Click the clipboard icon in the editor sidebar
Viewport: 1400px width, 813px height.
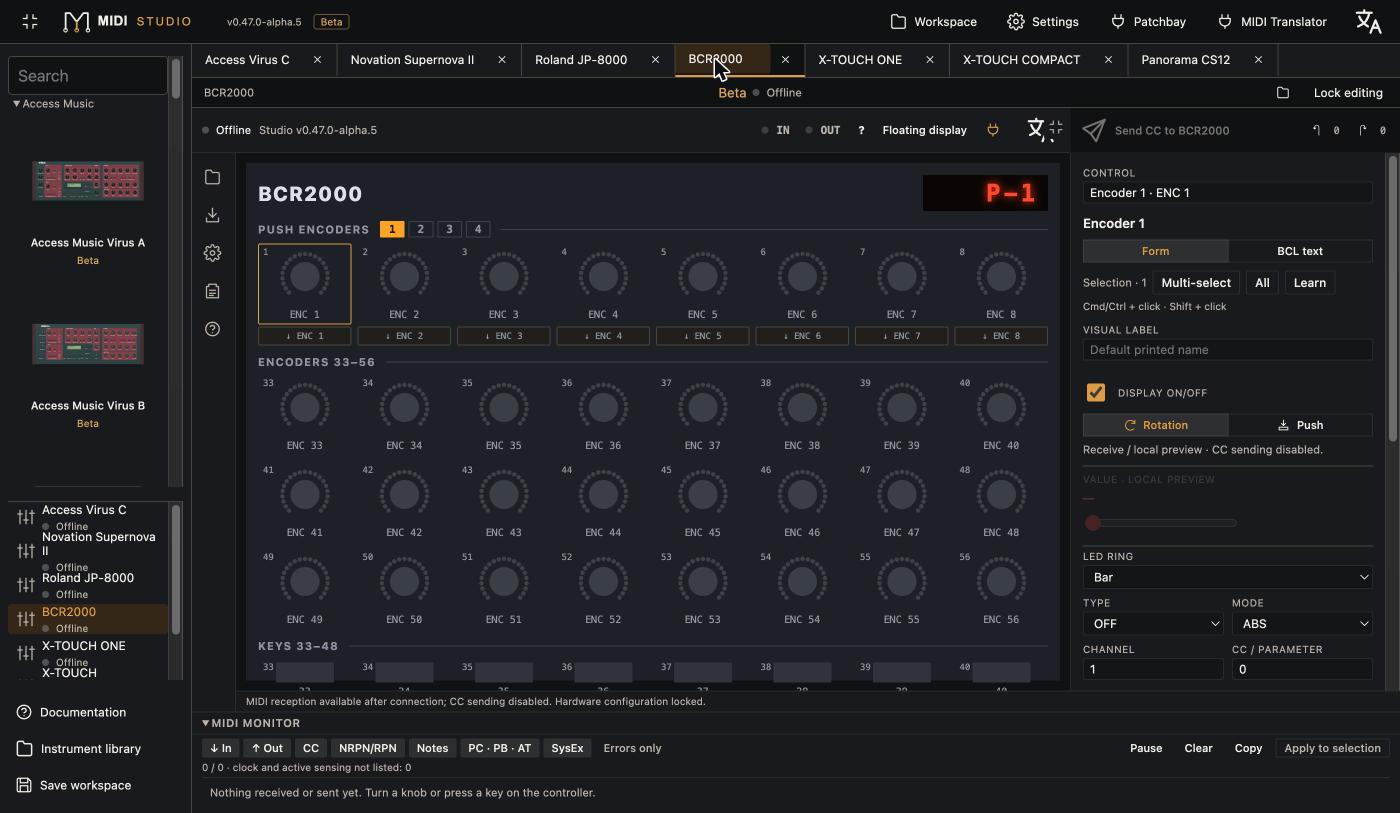click(212, 291)
